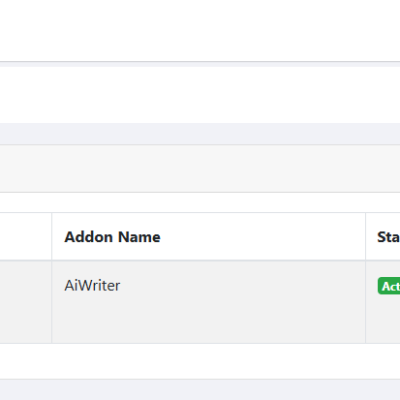Viewport: 400px width, 400px height.
Task: Click the pale blue strip at the bottom of the page
Action: (x=200, y=390)
